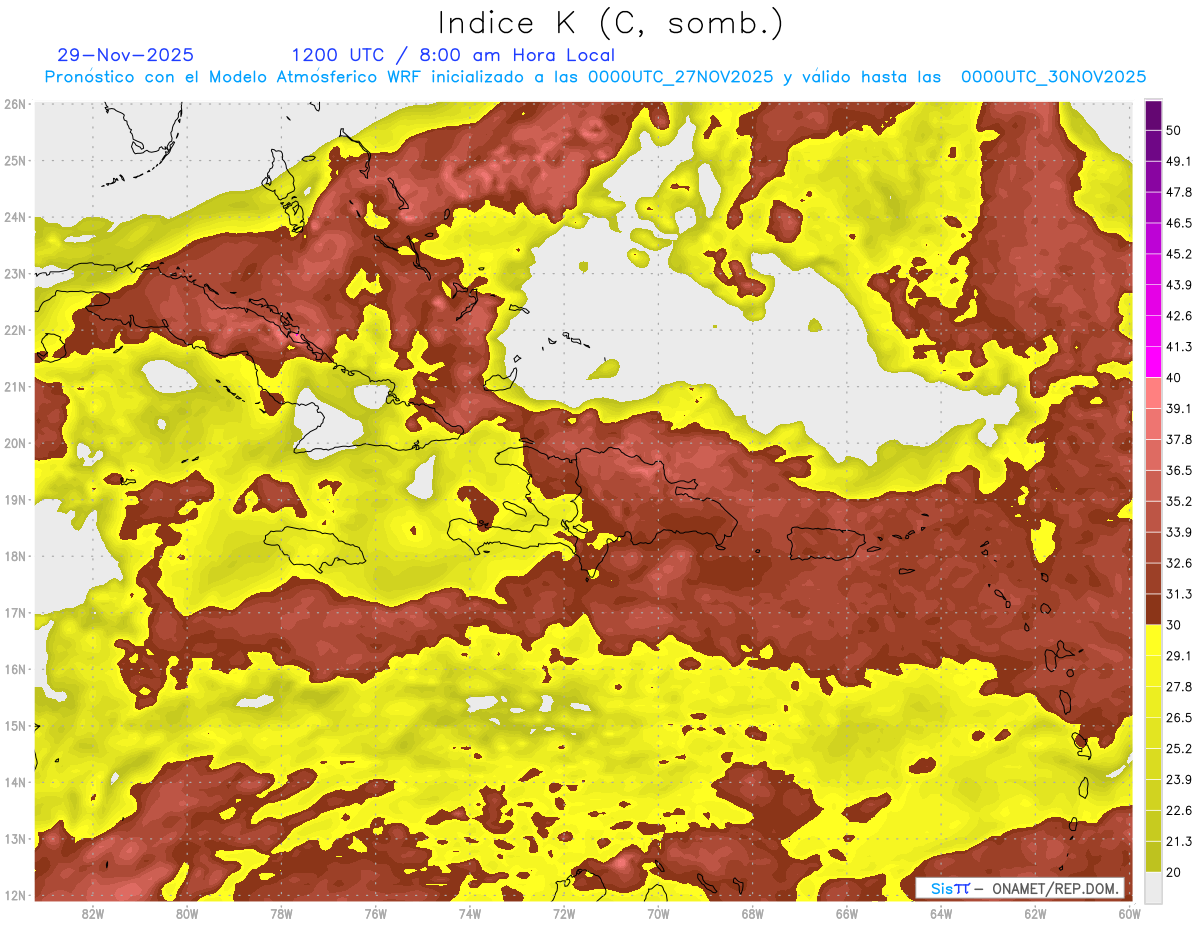This screenshot has width=1200, height=927.
Task: Click latitude label '12N'
Action: click(x=15, y=895)
